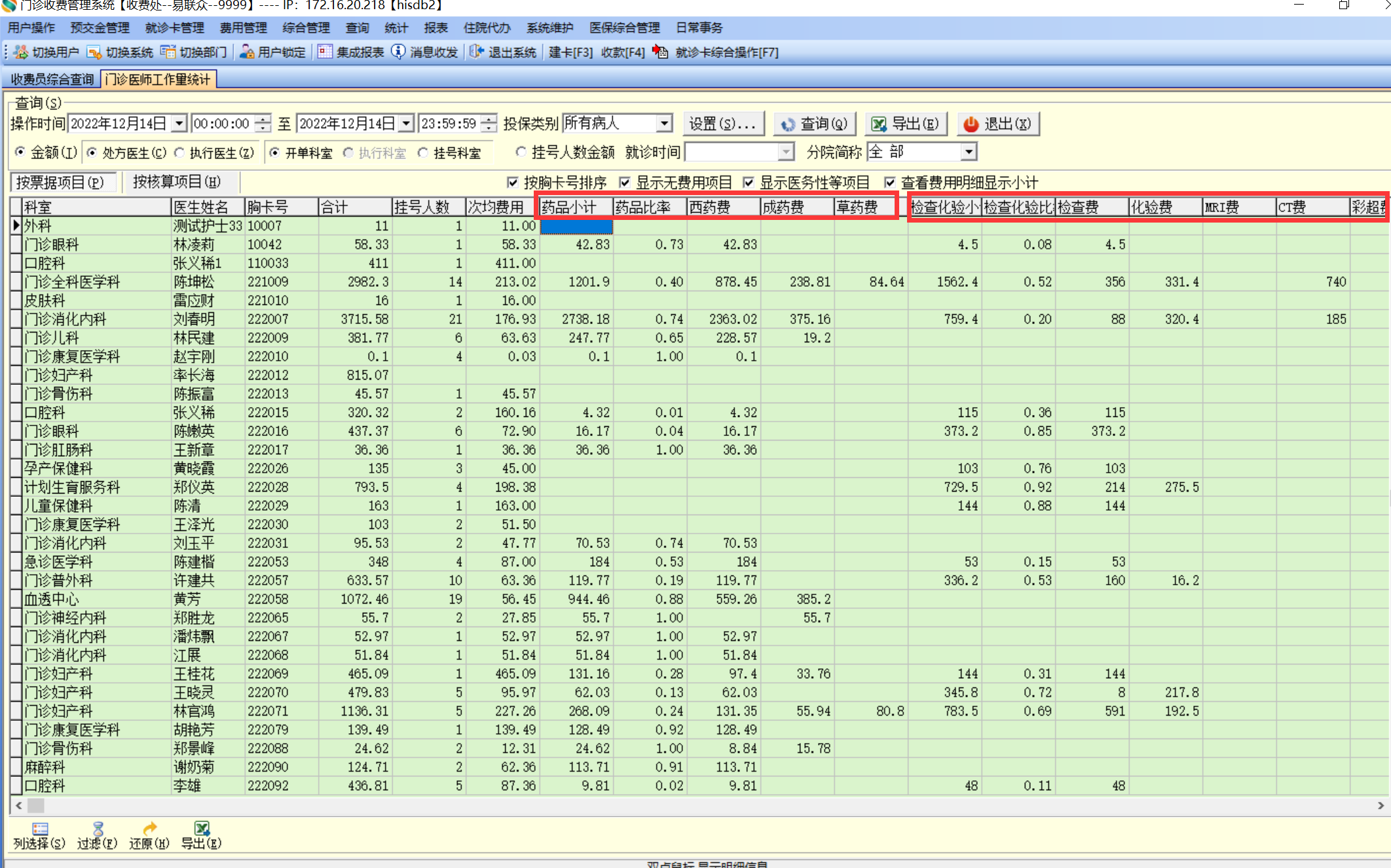Expand the 投保类别 dropdown
The width and height of the screenshot is (1391, 868).
pyautogui.click(x=664, y=123)
